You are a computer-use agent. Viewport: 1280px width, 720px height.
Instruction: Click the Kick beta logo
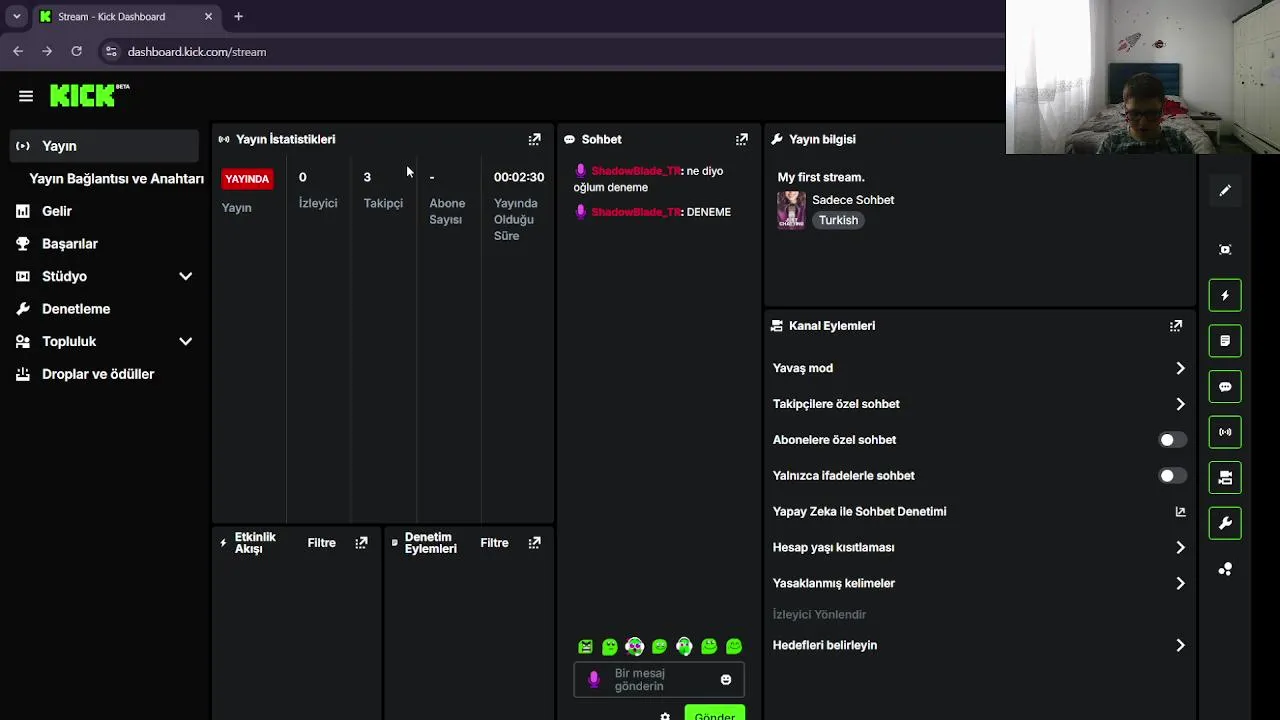tap(90, 95)
